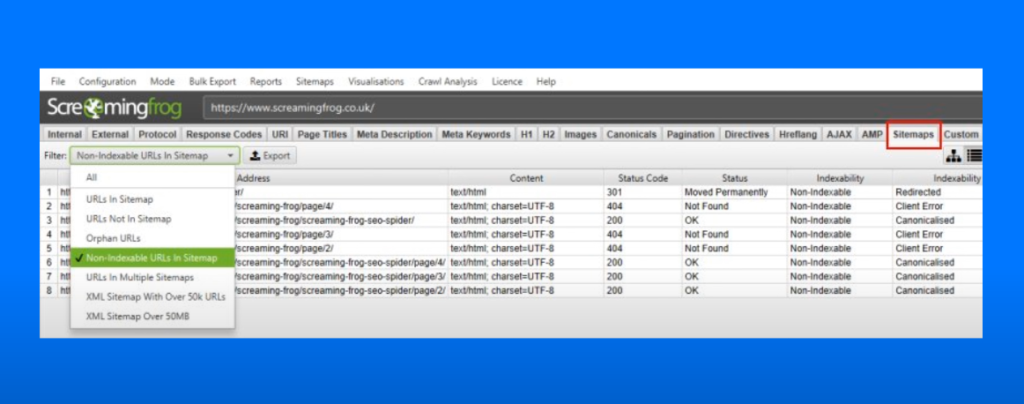Image resolution: width=1024 pixels, height=404 pixels.
Task: Choose XML Sitemap With Over 50k URLs
Action: [152, 297]
